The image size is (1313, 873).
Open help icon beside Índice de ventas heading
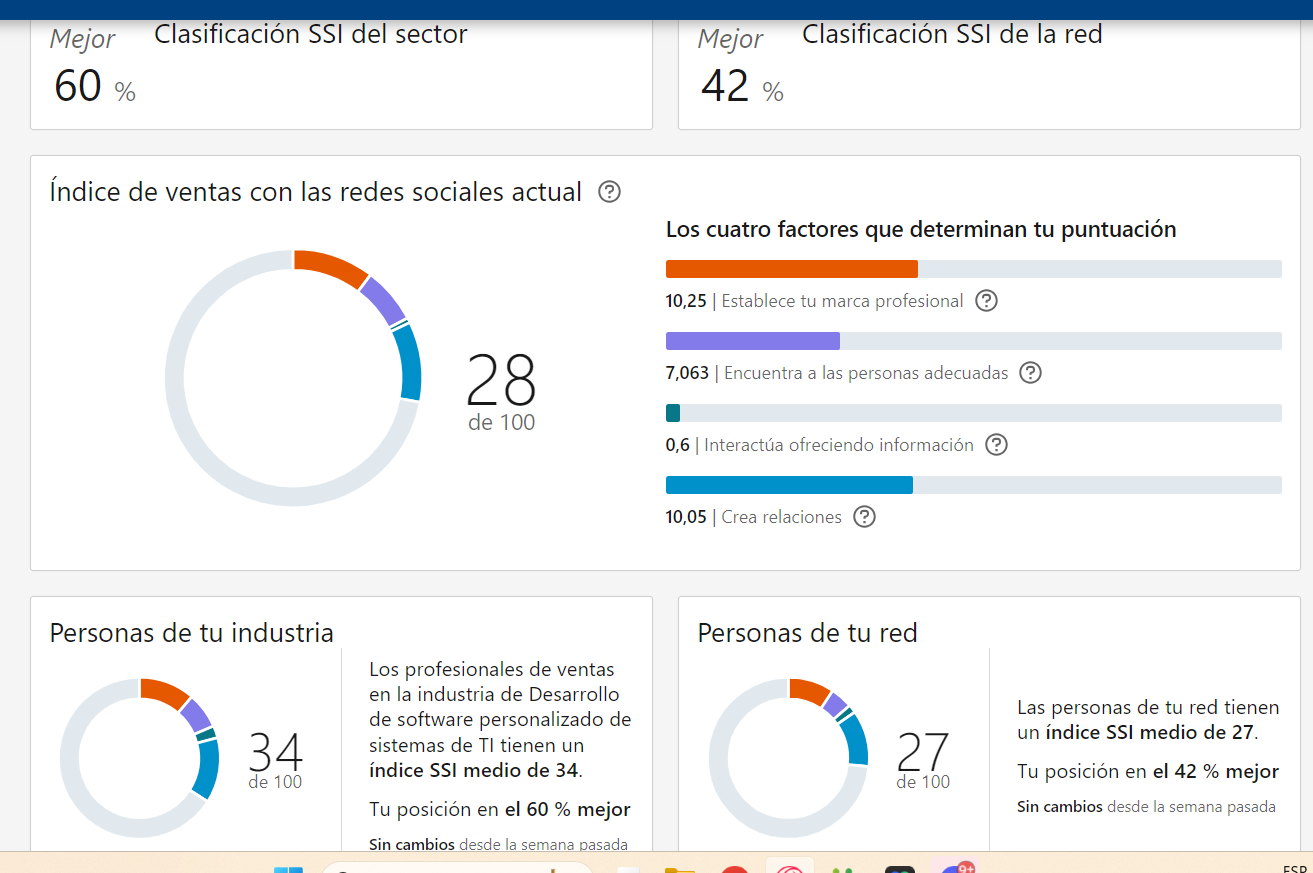(x=609, y=191)
